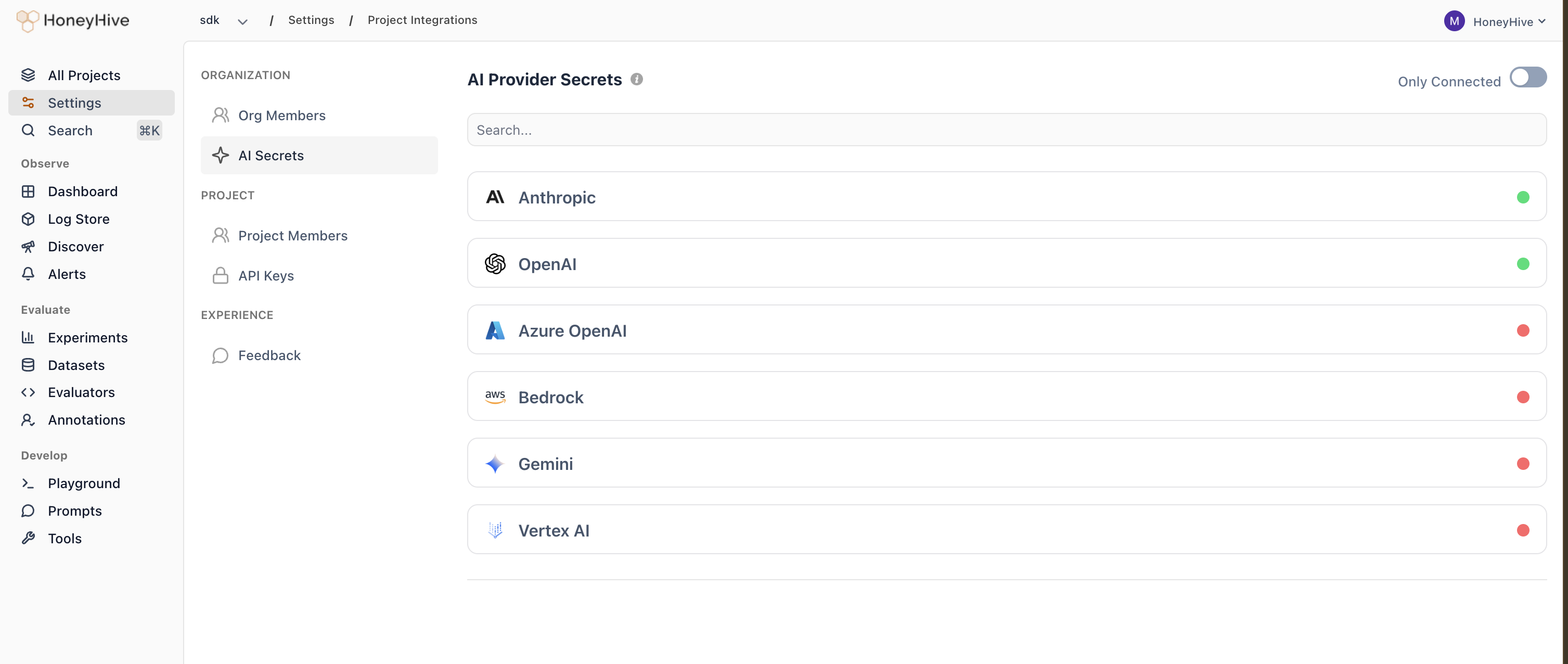The width and height of the screenshot is (1568, 664).
Task: Click the AWS Bedrock icon
Action: point(495,396)
